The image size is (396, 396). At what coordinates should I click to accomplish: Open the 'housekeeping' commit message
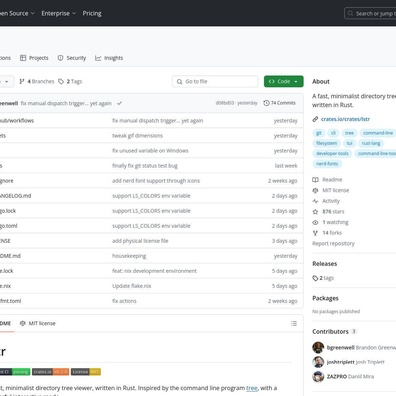(129, 256)
